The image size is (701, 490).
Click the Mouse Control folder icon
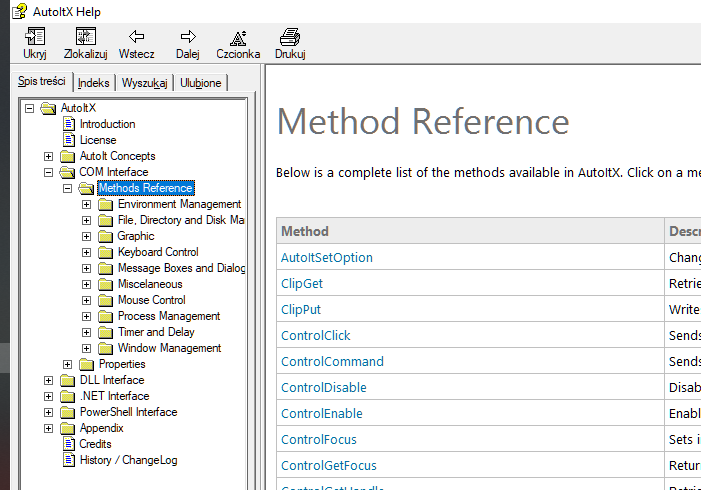pyautogui.click(x=106, y=300)
